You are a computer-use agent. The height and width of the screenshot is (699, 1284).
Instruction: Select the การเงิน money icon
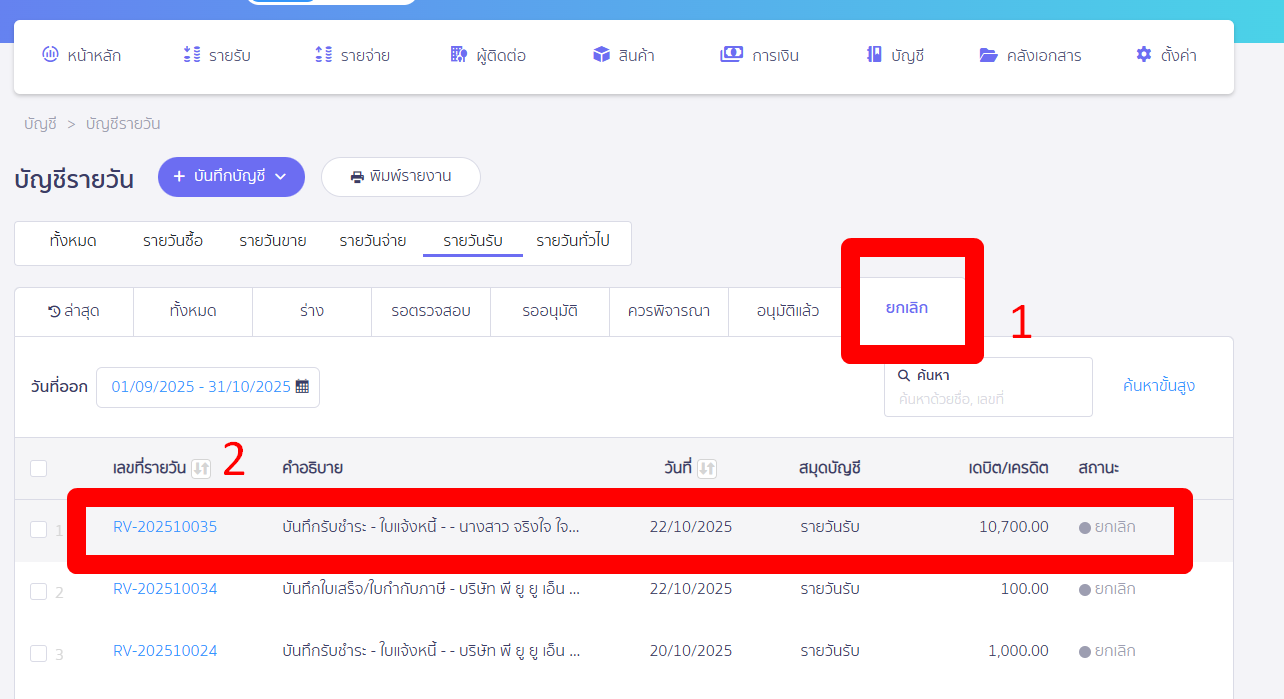[730, 55]
